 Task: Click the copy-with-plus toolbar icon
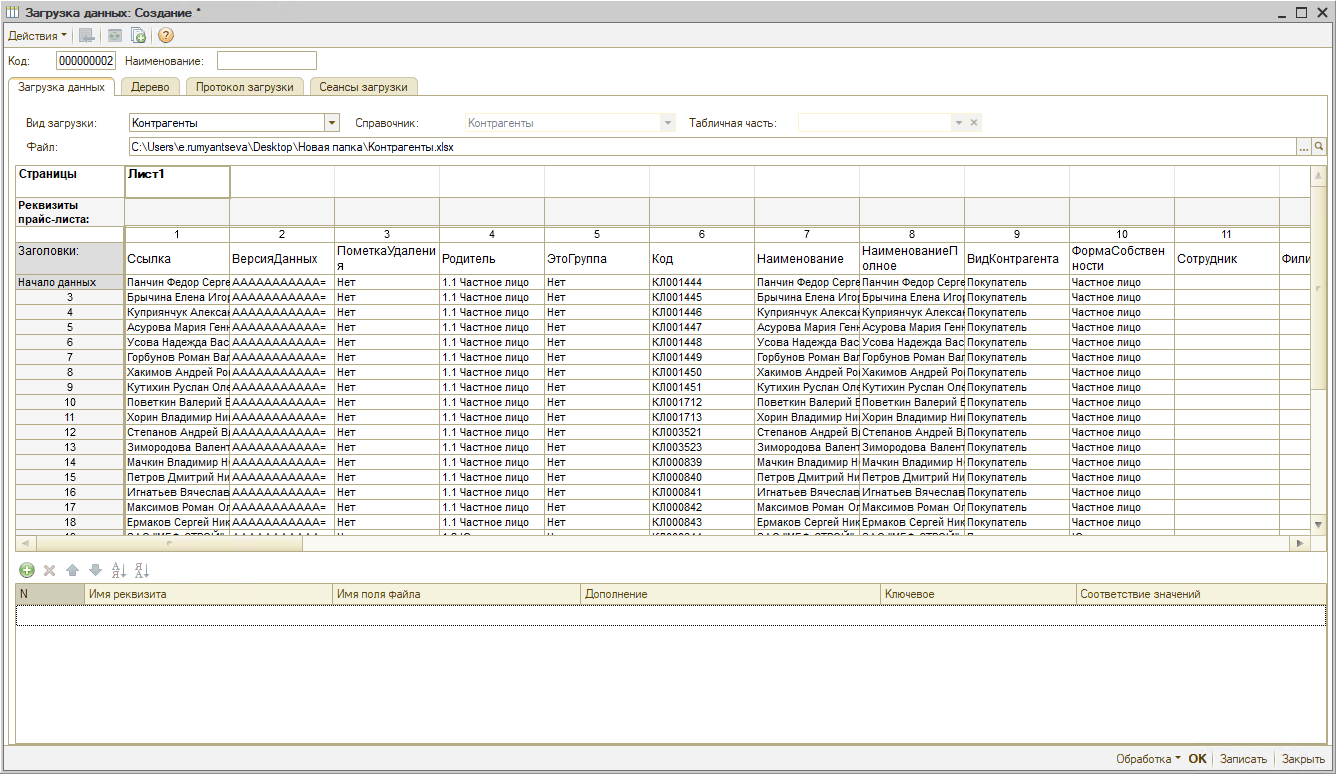[139, 36]
